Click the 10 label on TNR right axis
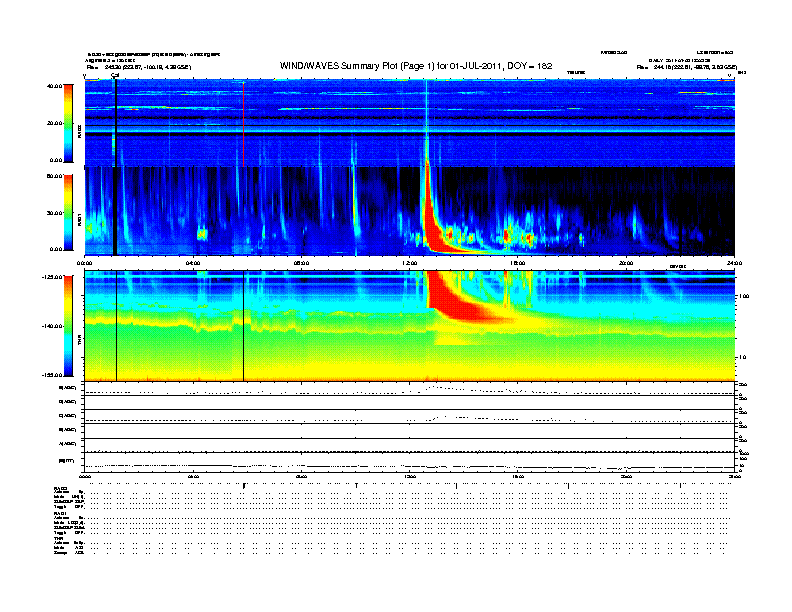 tap(742, 358)
